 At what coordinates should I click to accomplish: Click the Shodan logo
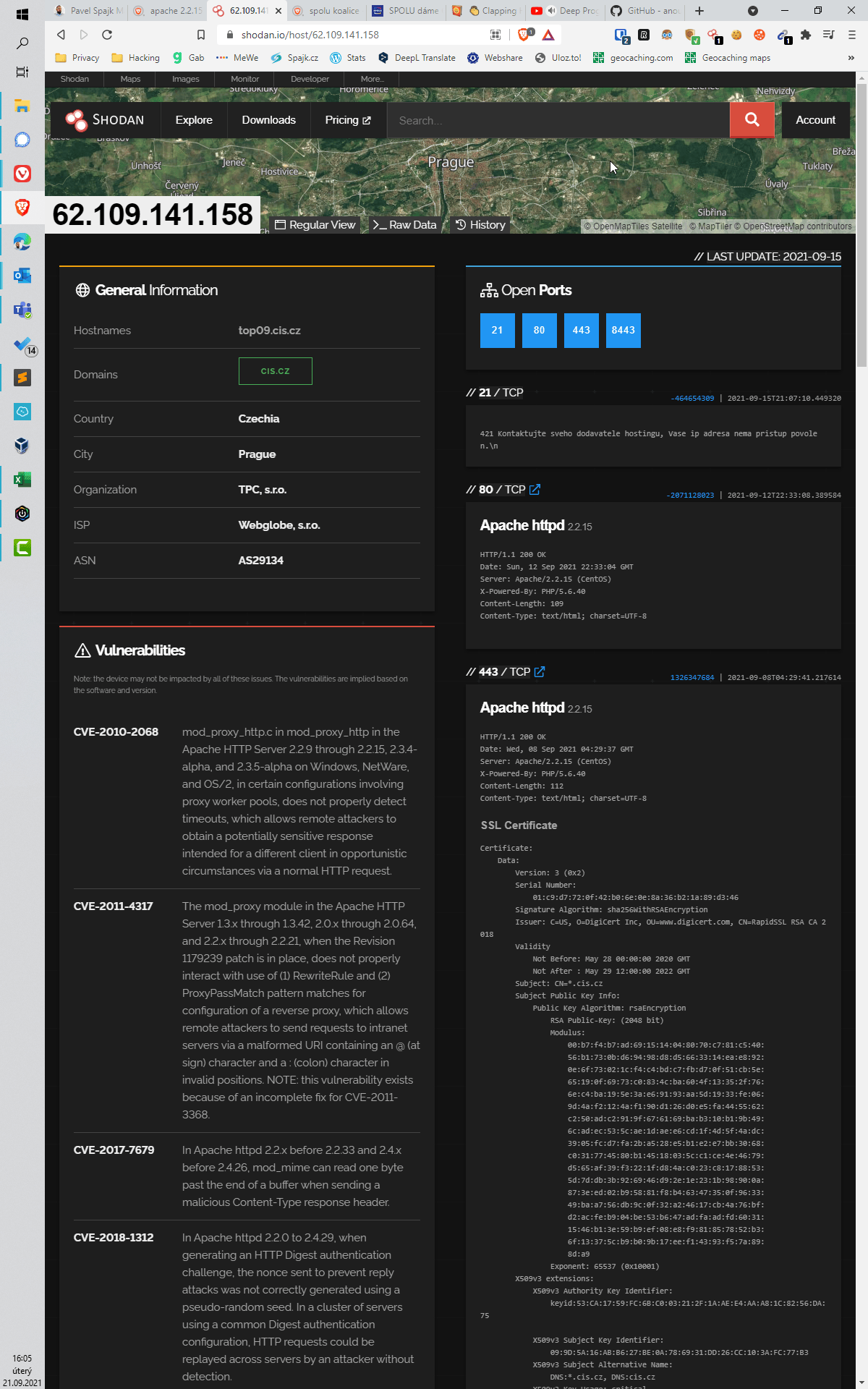(x=105, y=120)
